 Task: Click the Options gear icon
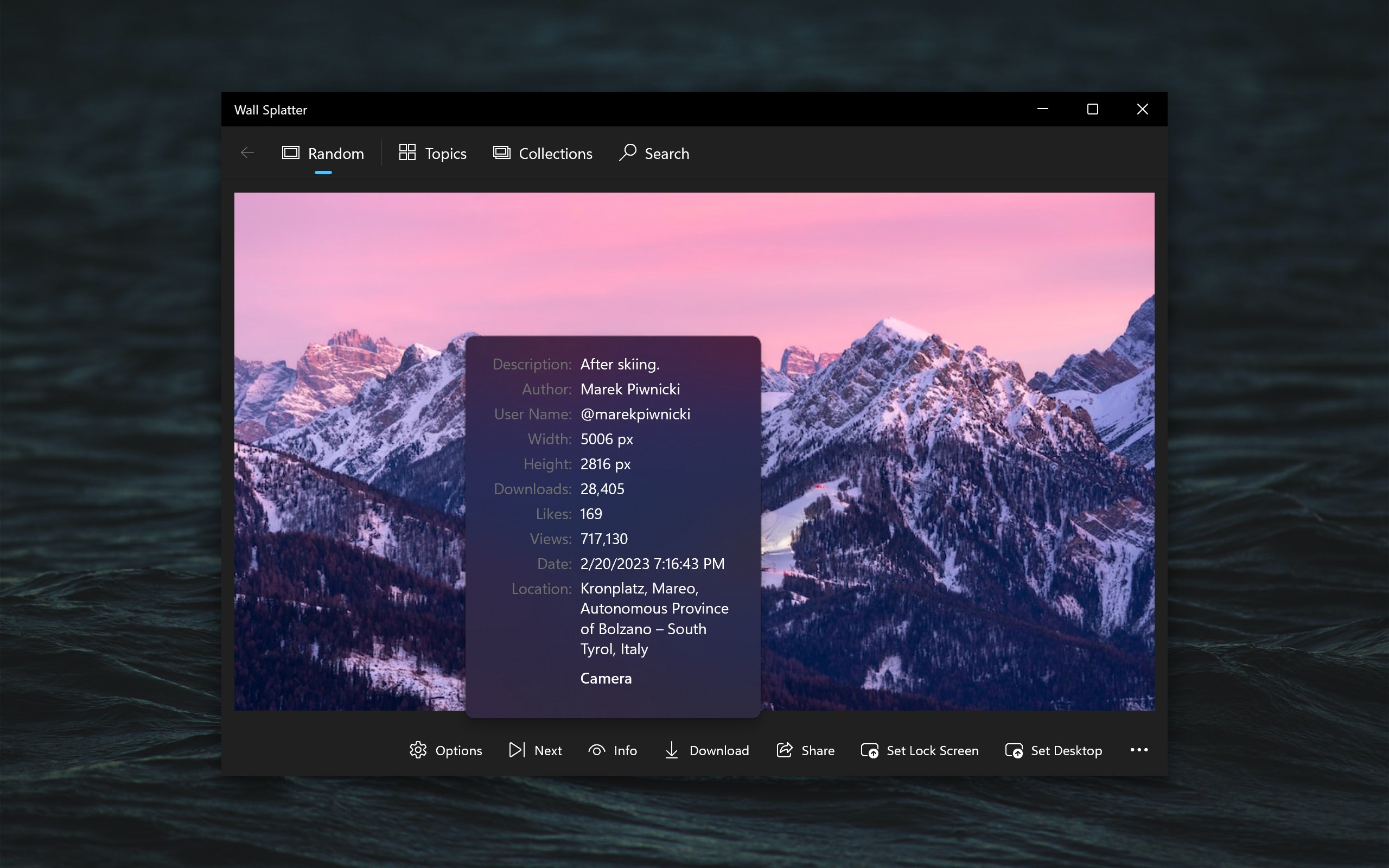418,750
